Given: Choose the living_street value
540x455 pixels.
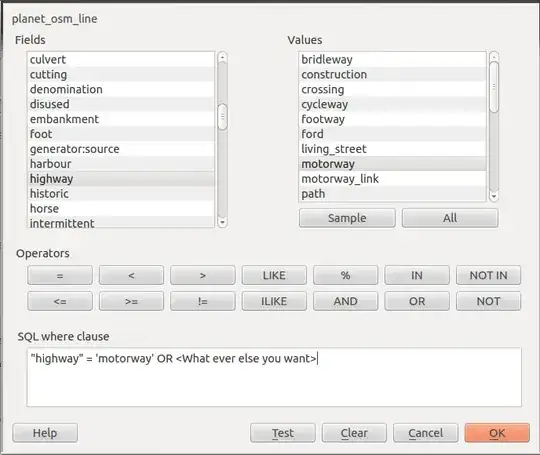Looking at the screenshot, I should [x=393, y=149].
